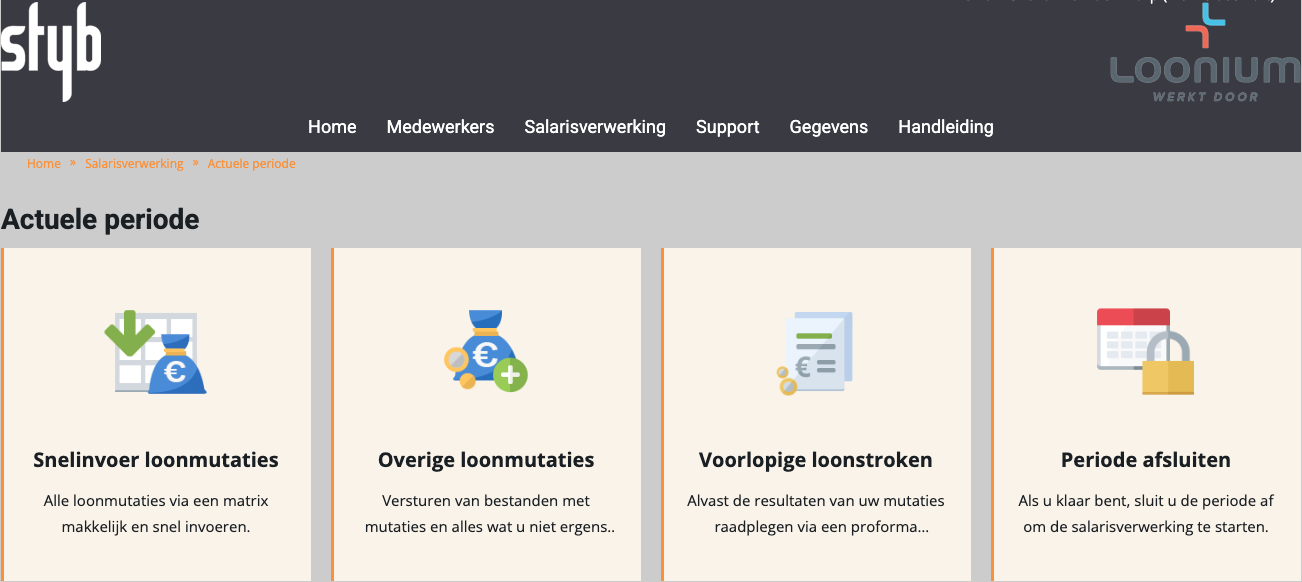
Task: Click the Snelinvoer loonmutaties grid icon
Action: (156, 353)
